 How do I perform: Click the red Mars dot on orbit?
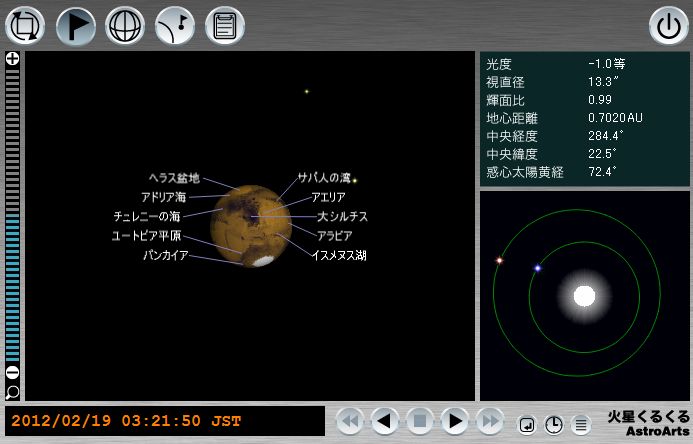tap(499, 261)
